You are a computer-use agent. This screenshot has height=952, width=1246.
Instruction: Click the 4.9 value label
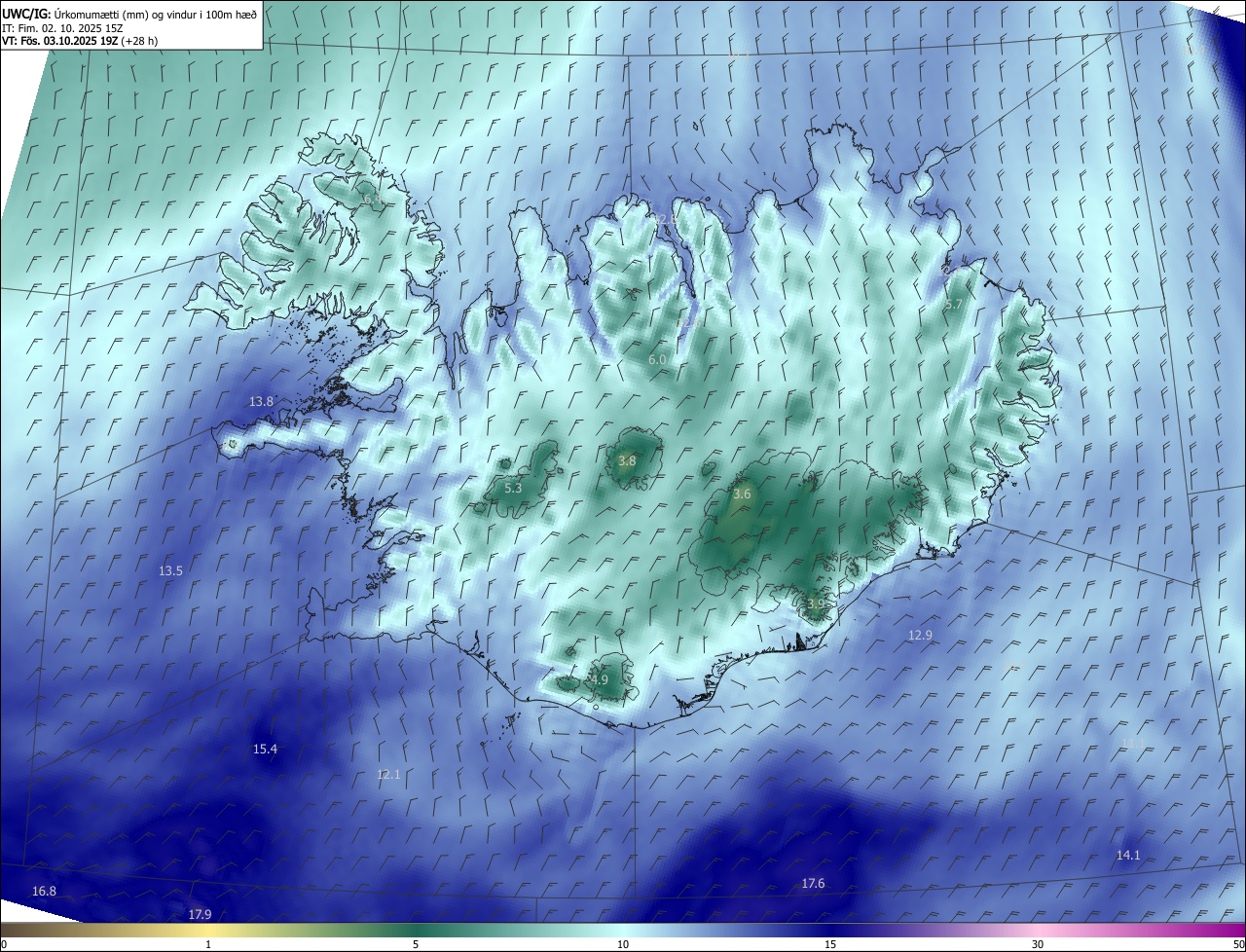599,680
